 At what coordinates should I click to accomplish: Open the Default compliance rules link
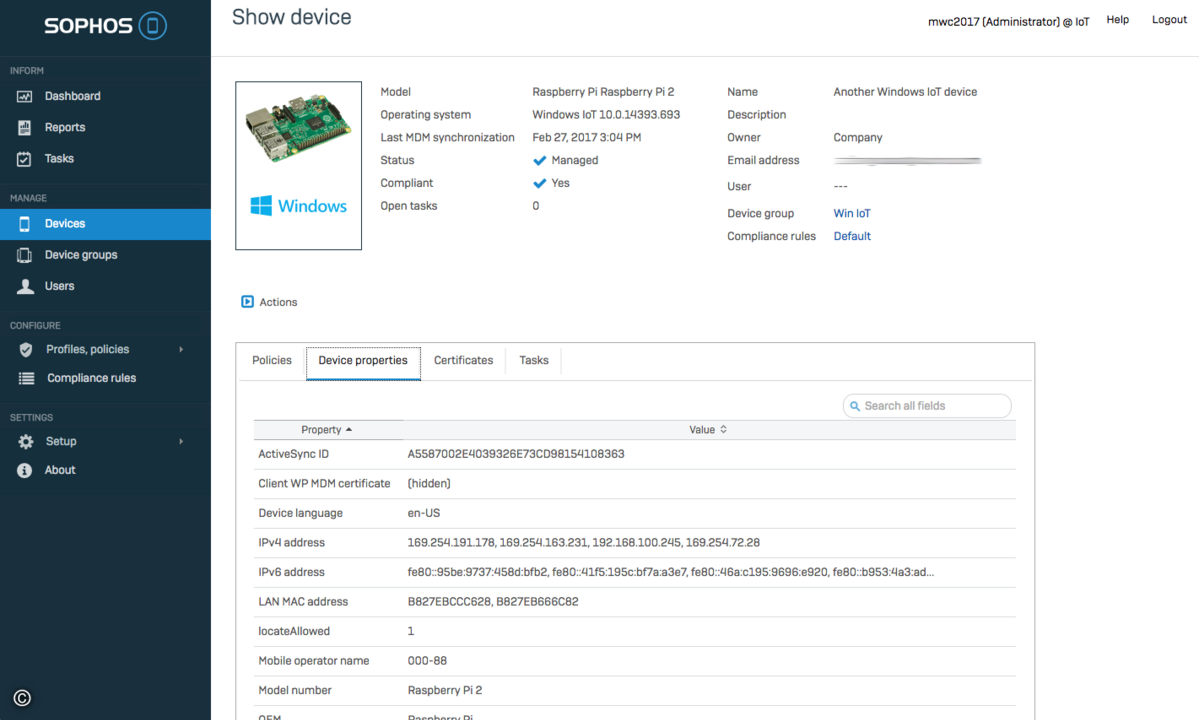852,236
